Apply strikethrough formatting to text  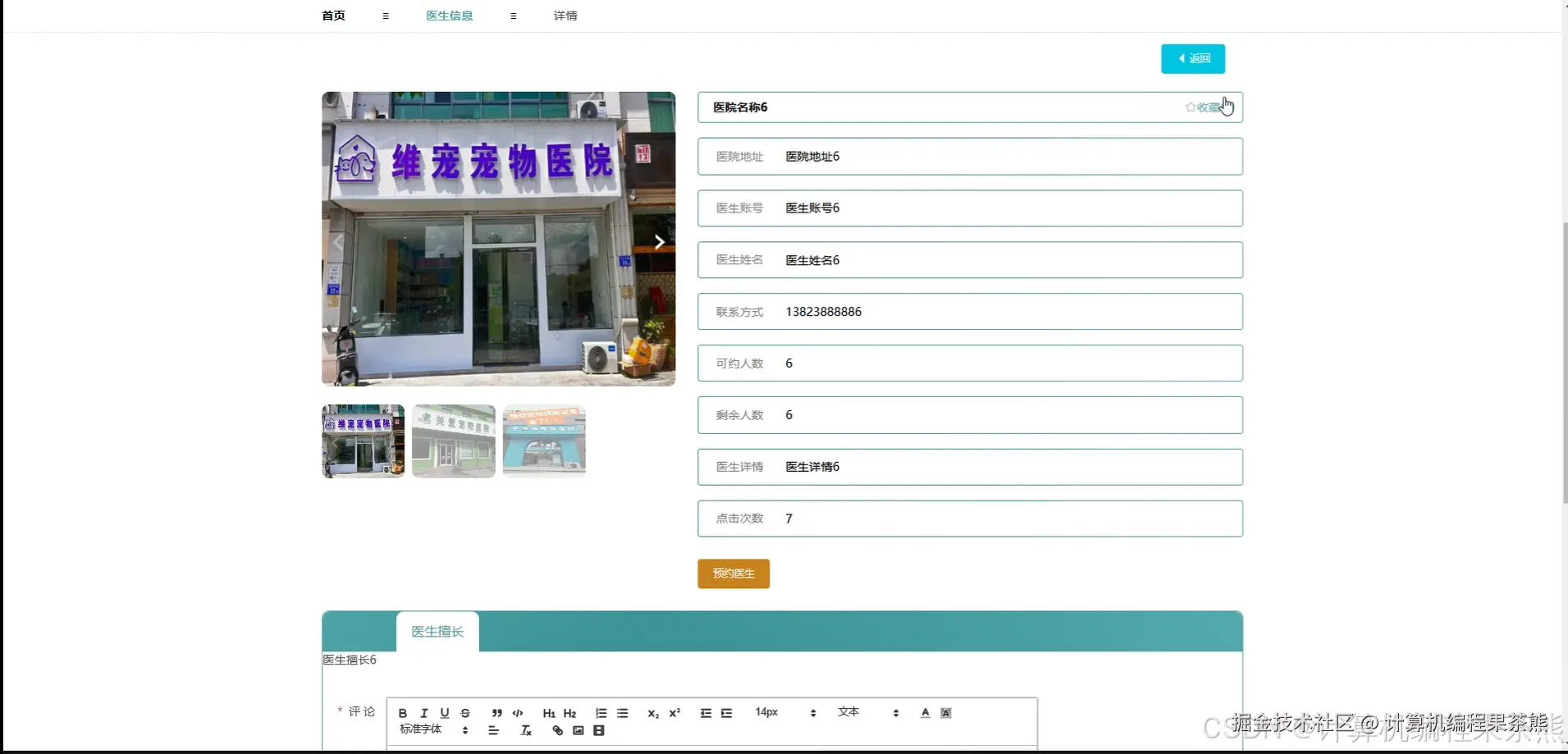[x=464, y=713]
